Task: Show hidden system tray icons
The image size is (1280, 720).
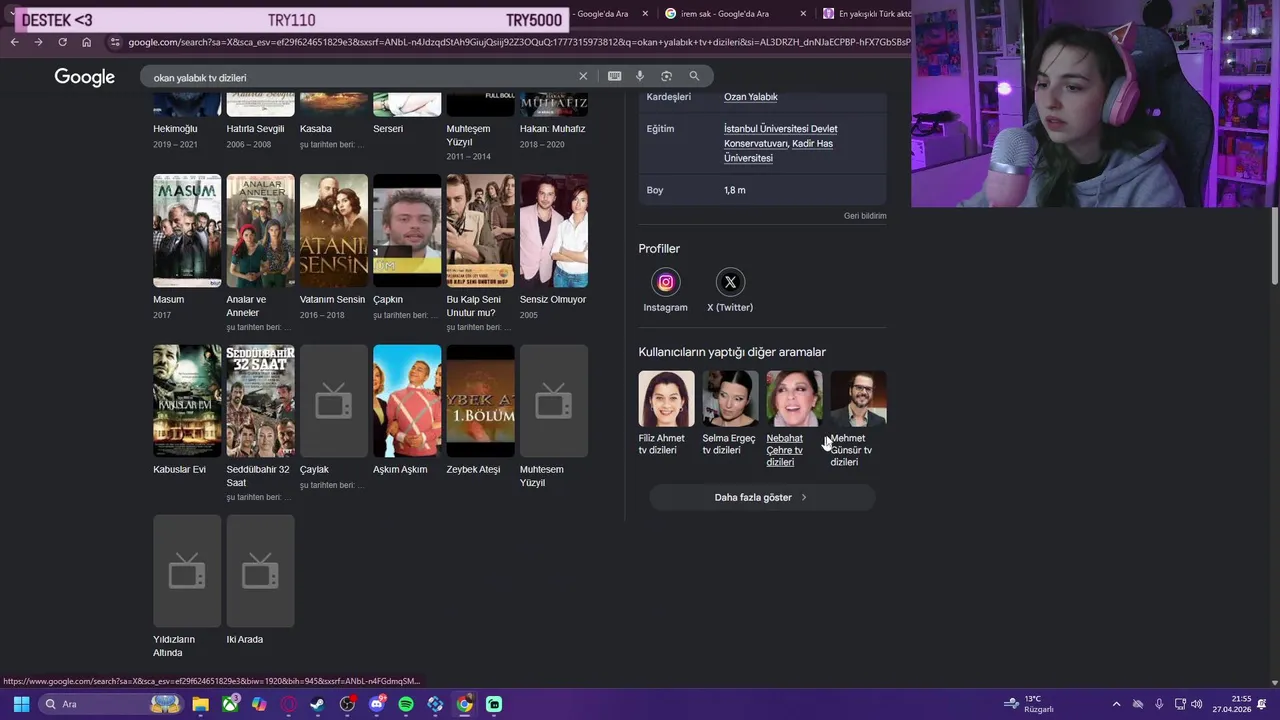Action: tap(1116, 704)
